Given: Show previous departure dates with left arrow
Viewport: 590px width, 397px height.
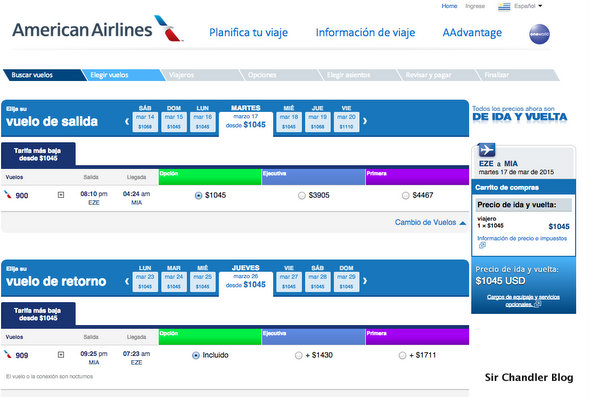Looking at the screenshot, I should [127, 122].
